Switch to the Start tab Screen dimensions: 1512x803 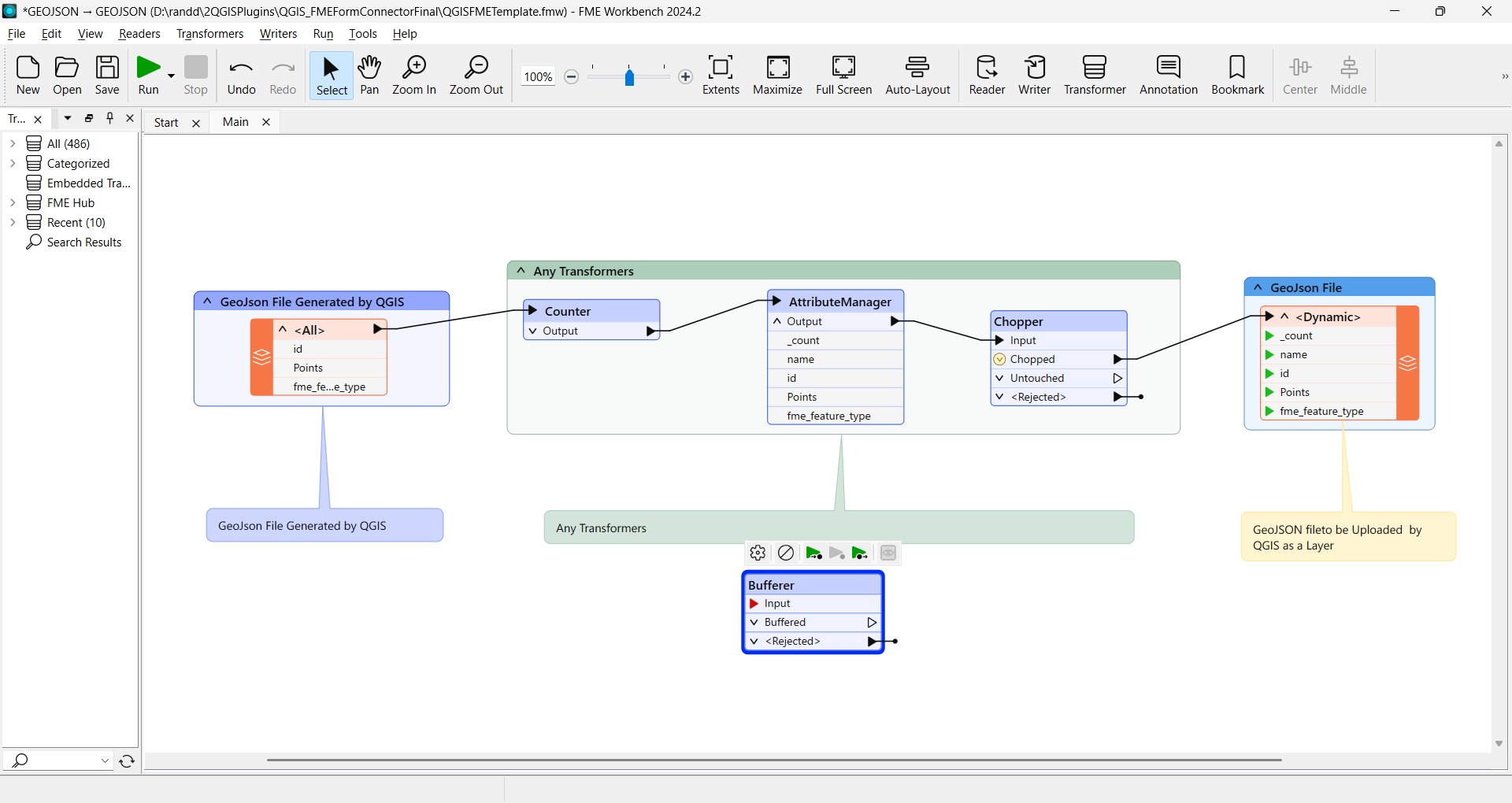(x=166, y=123)
